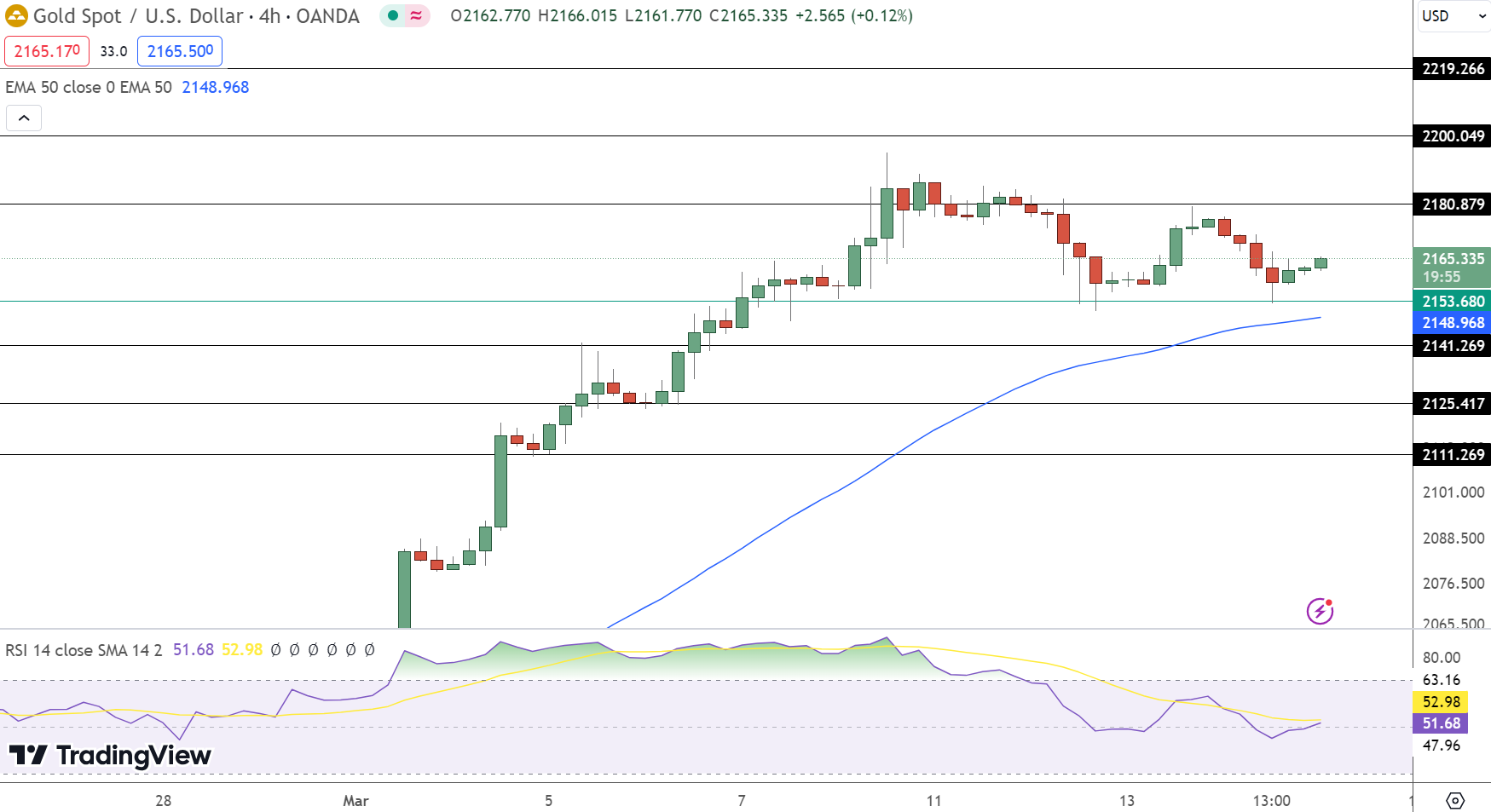Click the 13:00 label on the time axis
Image resolution: width=1491 pixels, height=812 pixels.
(x=1273, y=801)
